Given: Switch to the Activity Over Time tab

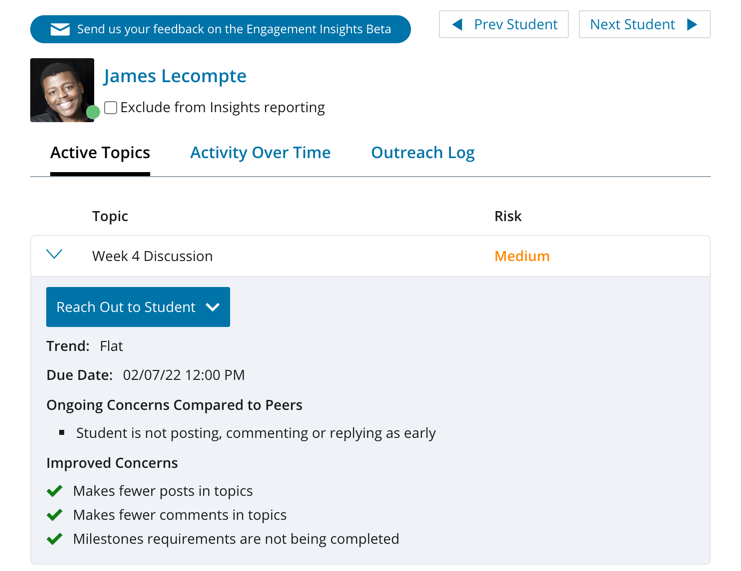Looking at the screenshot, I should [260, 153].
